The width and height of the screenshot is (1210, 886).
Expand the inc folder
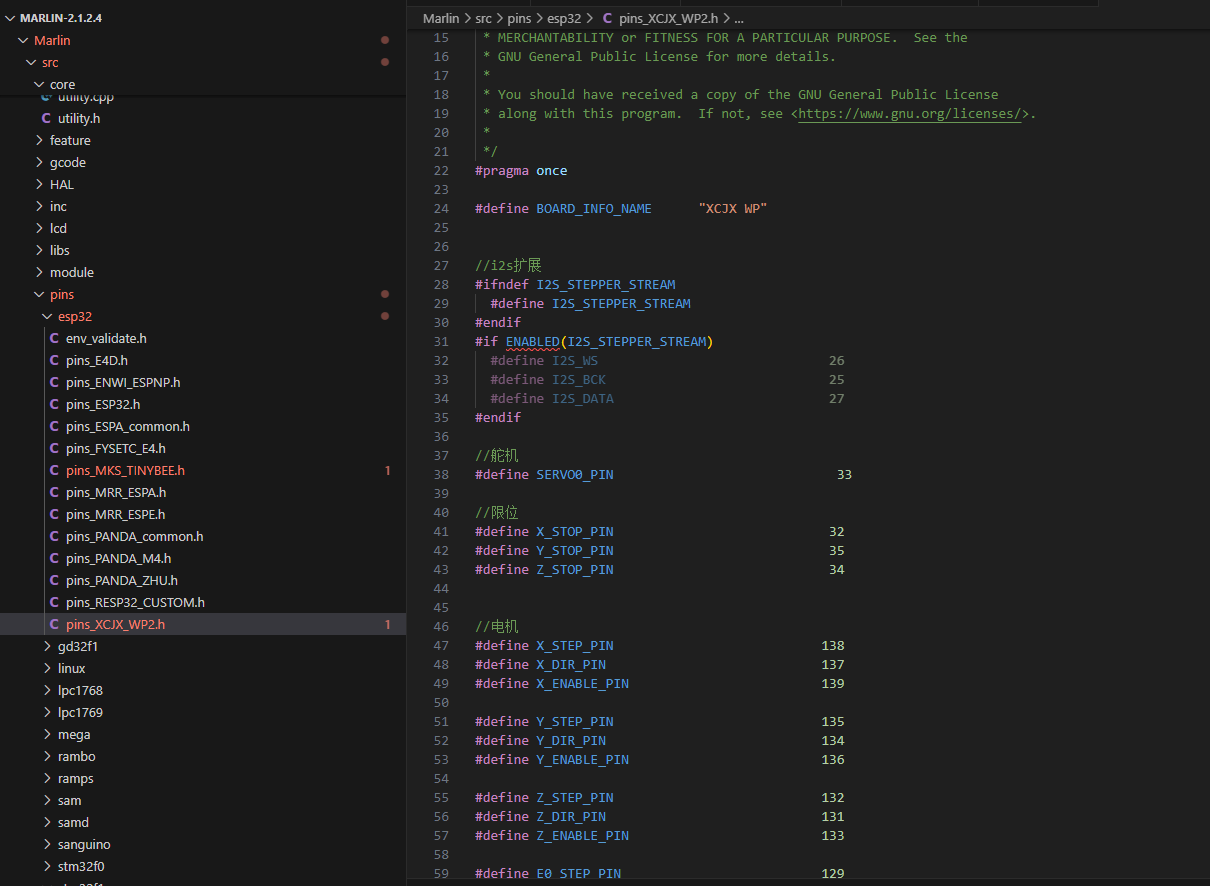[40, 206]
